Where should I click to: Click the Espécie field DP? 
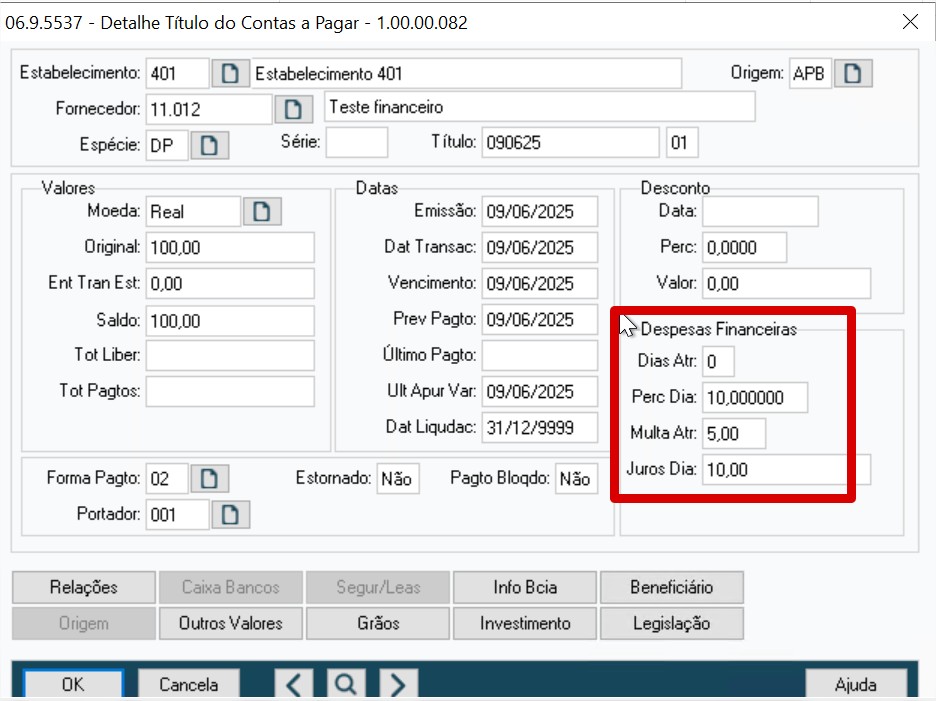click(x=167, y=145)
